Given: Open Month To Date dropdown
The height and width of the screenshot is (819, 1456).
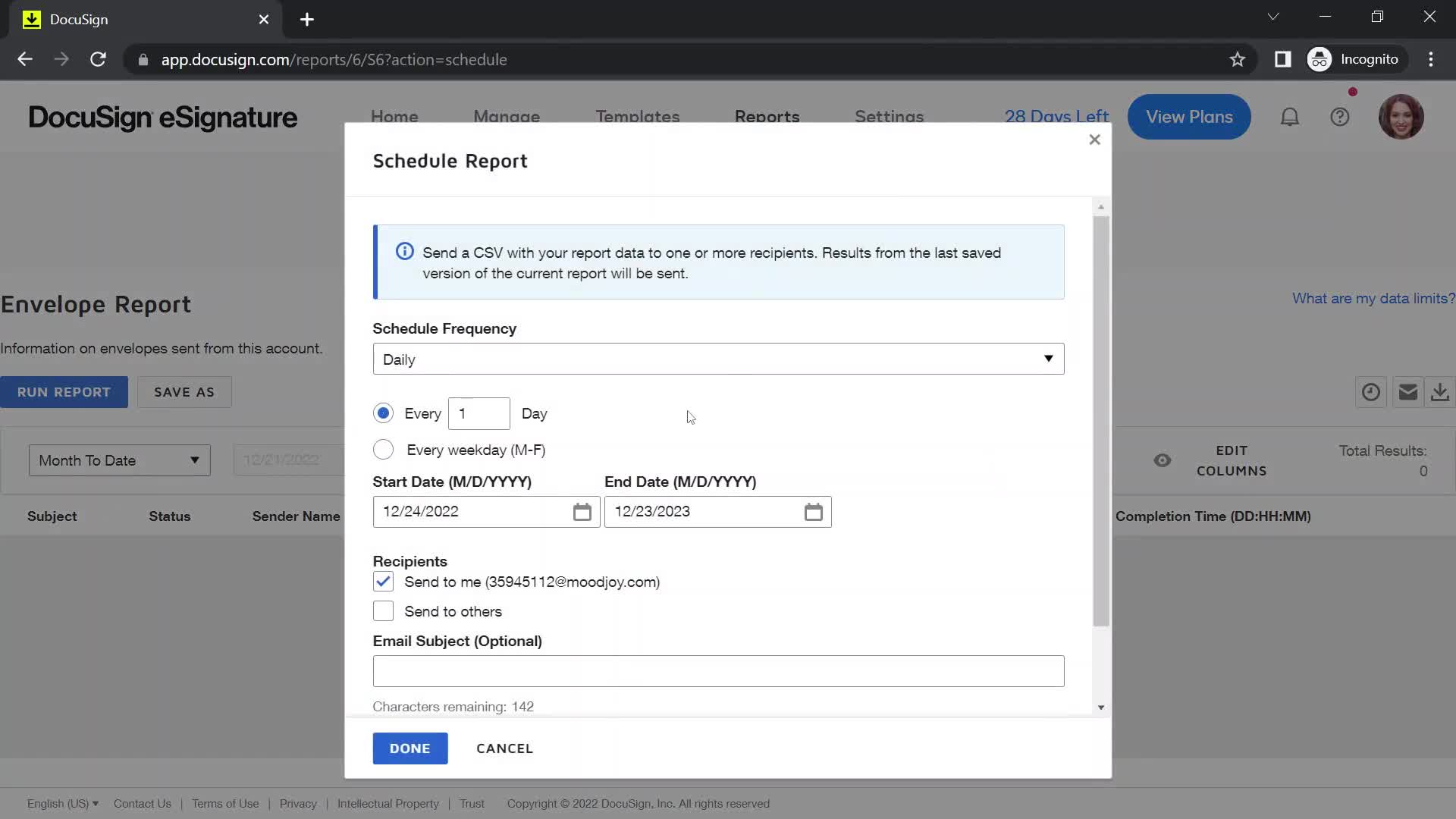Looking at the screenshot, I should tap(119, 460).
